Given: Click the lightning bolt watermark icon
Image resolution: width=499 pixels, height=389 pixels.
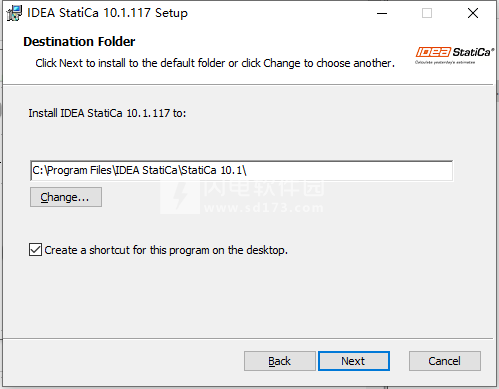Looking at the screenshot, I should [x=180, y=198].
